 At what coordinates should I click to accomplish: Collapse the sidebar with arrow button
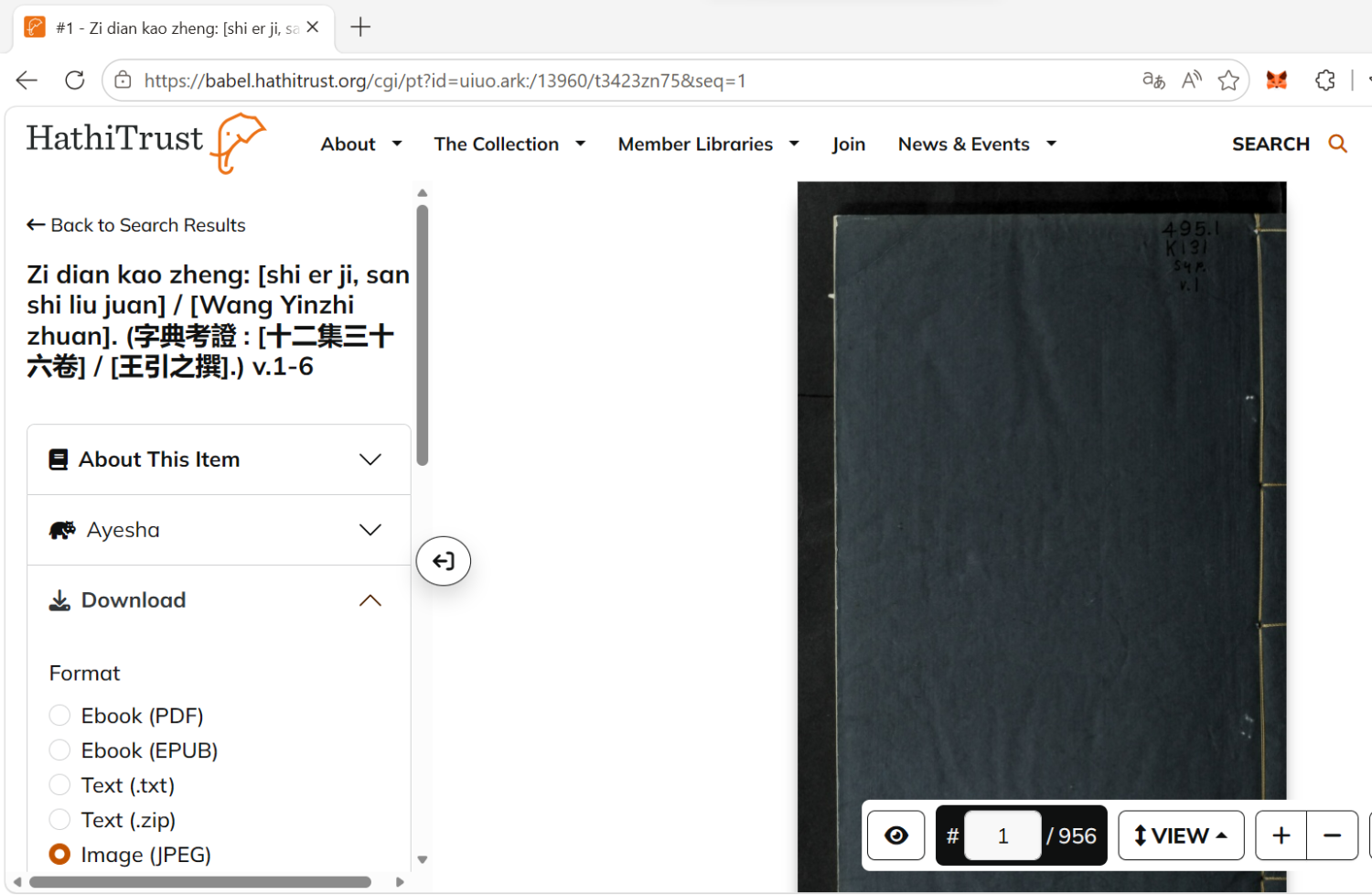click(444, 561)
